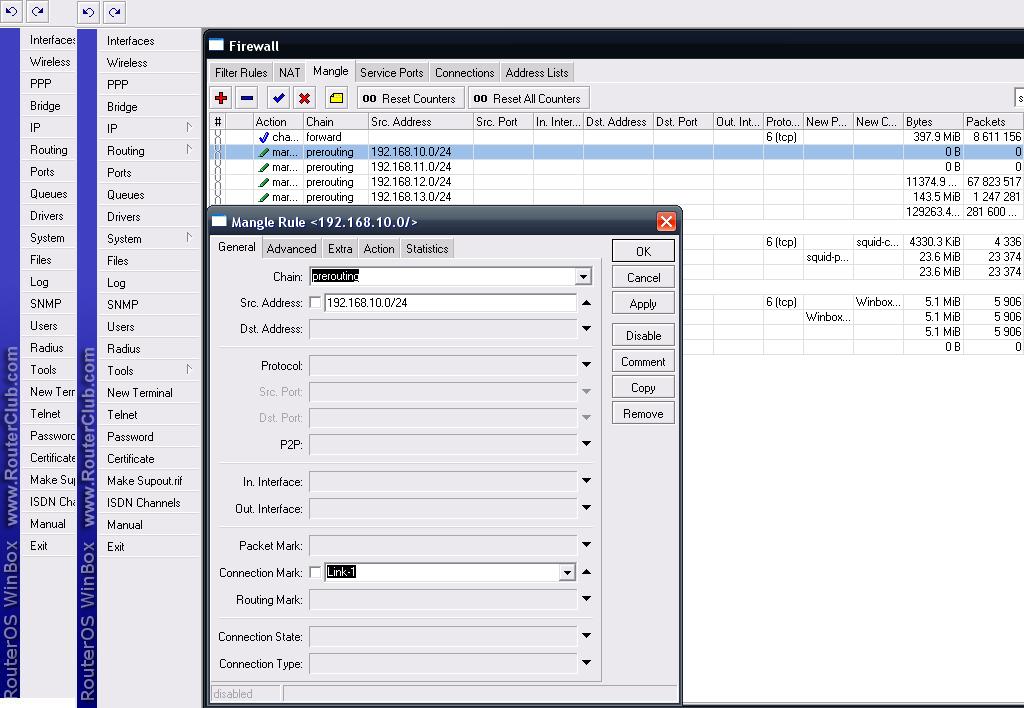The height and width of the screenshot is (708, 1024).
Task: Open the IP menu in second sidebar
Action: [148, 128]
